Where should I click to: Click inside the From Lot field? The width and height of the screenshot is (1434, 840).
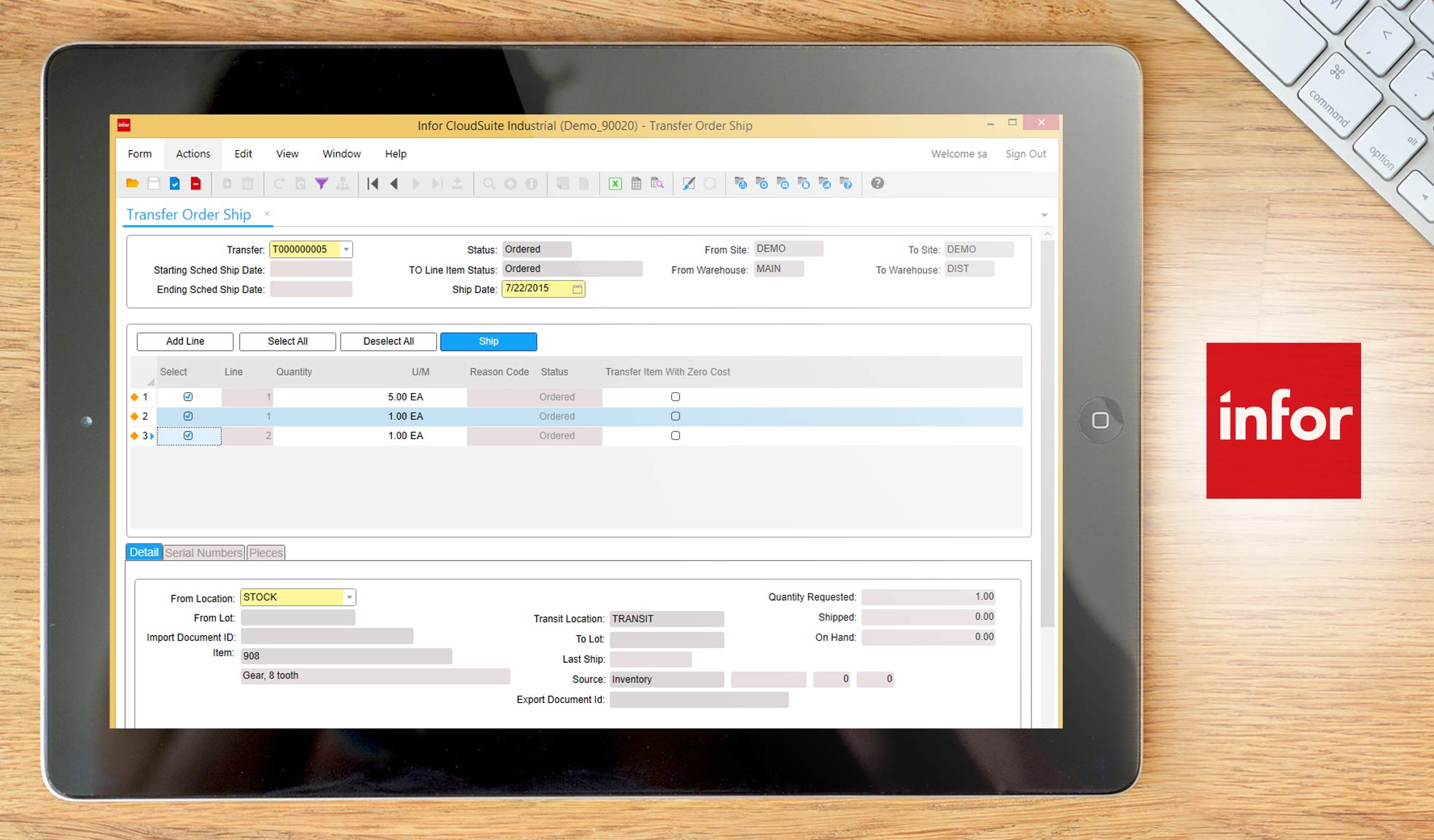pyautogui.click(x=297, y=617)
